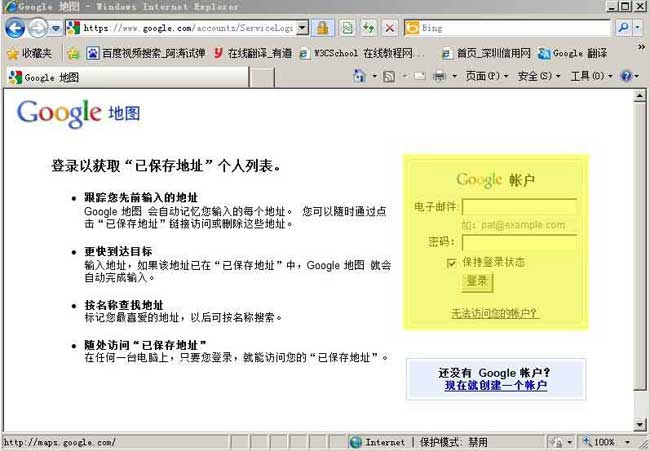Click the 密码 password input field
Viewport: 650px width, 451px height.
(519, 242)
